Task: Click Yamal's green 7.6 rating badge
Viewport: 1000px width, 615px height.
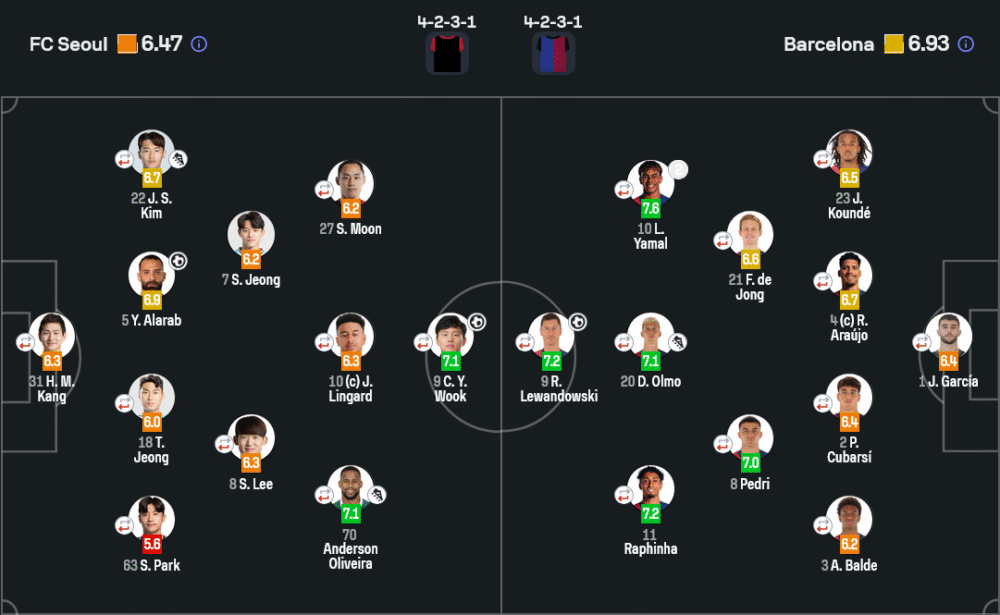Action: 651,209
